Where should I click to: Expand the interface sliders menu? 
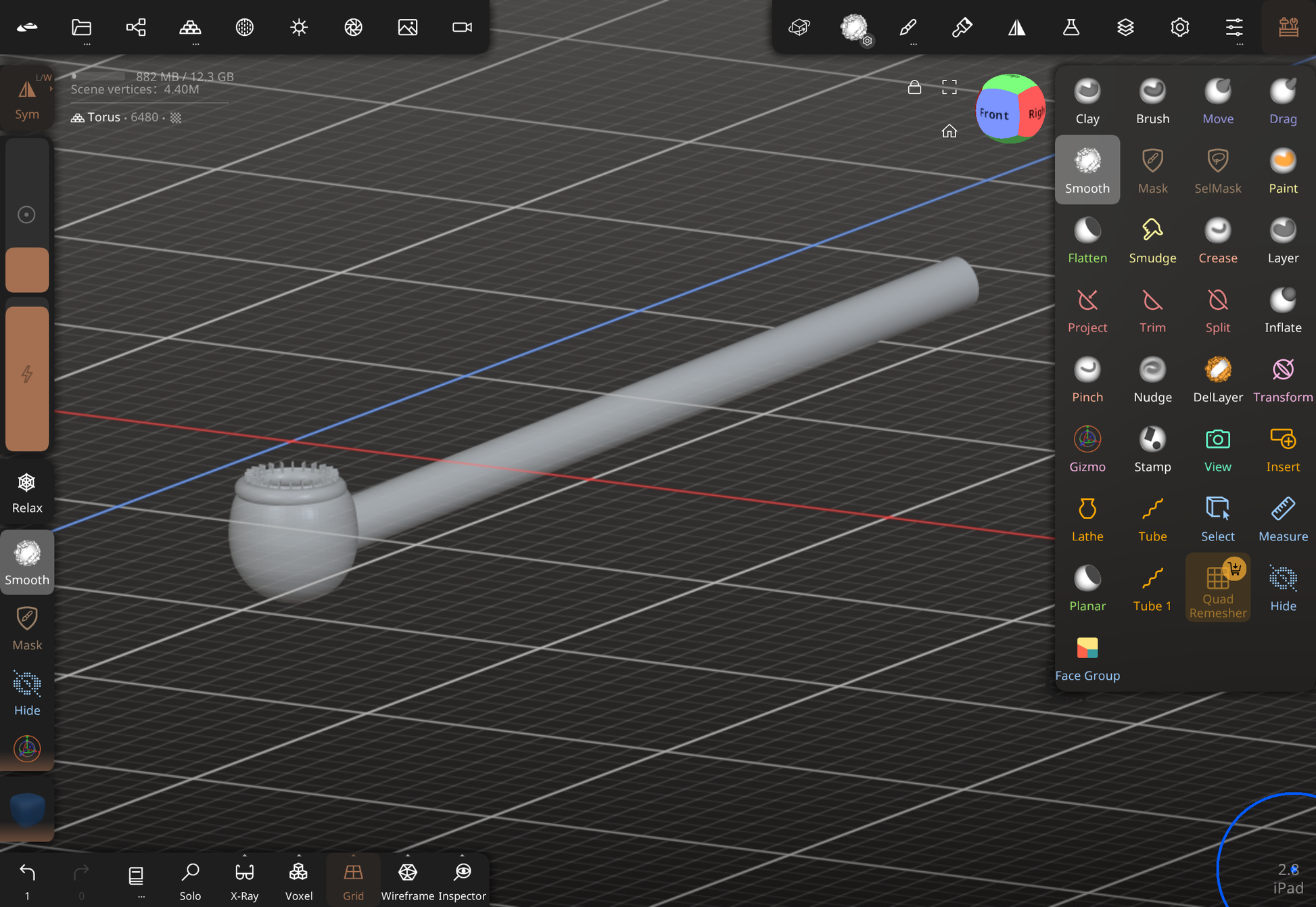(x=1233, y=27)
